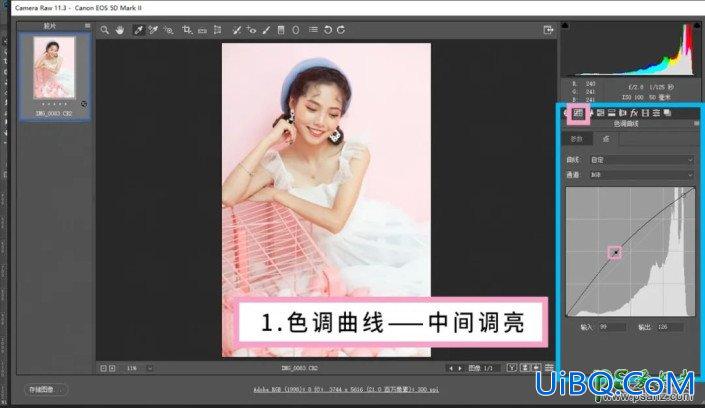
Task: Select the Hand tool
Action: coord(120,30)
